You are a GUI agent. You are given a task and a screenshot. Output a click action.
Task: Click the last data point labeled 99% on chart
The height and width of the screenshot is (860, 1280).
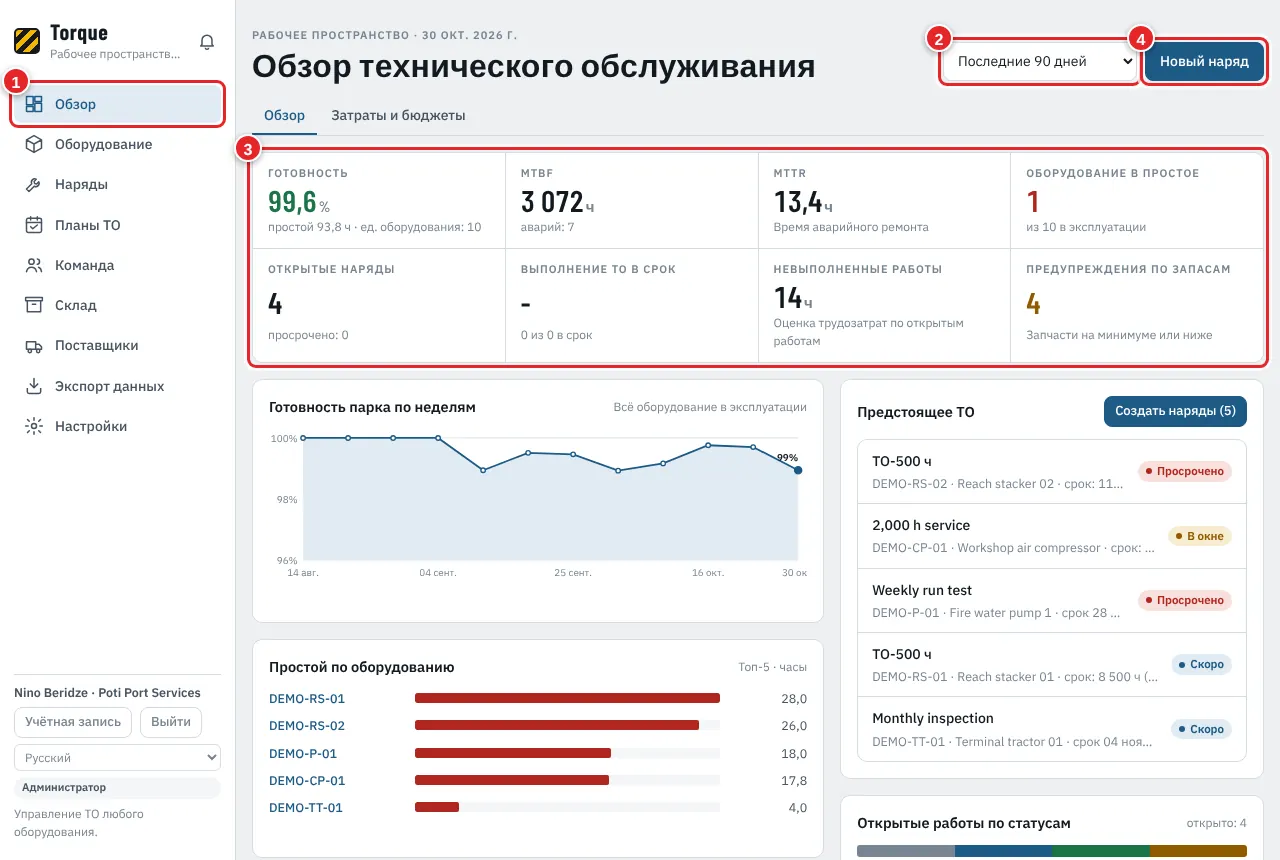tap(798, 470)
